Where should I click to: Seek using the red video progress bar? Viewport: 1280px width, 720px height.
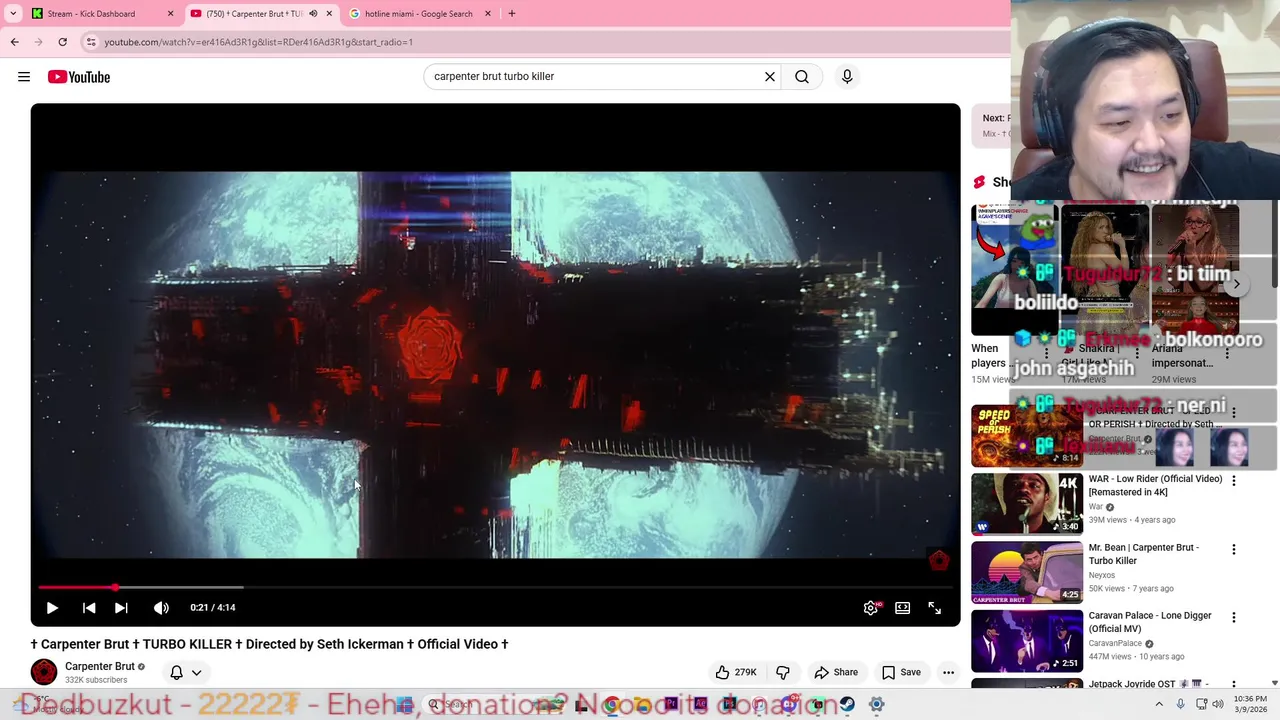click(495, 587)
